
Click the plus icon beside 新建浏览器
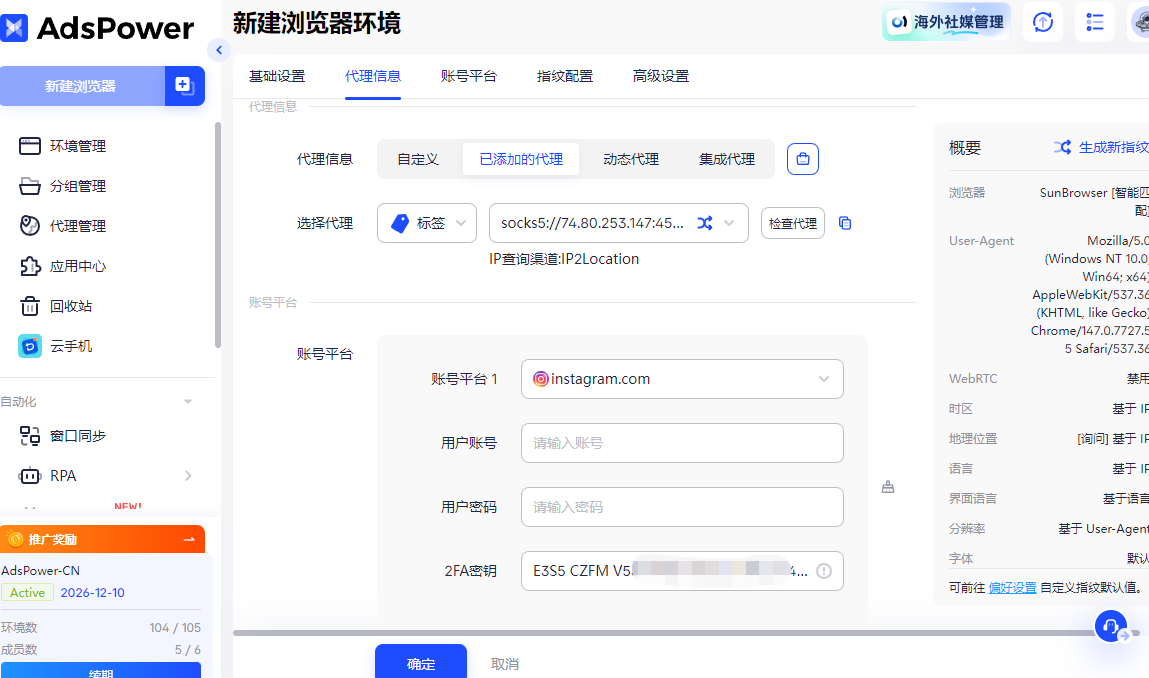click(184, 86)
